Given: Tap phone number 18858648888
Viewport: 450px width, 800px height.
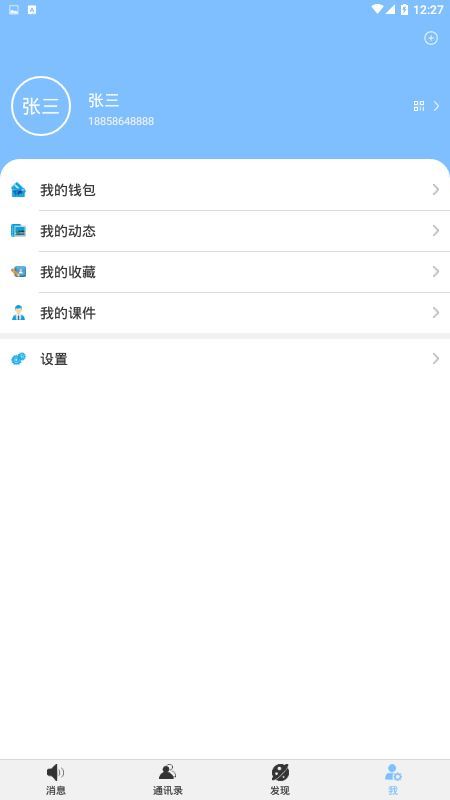Looking at the screenshot, I should [x=121, y=121].
